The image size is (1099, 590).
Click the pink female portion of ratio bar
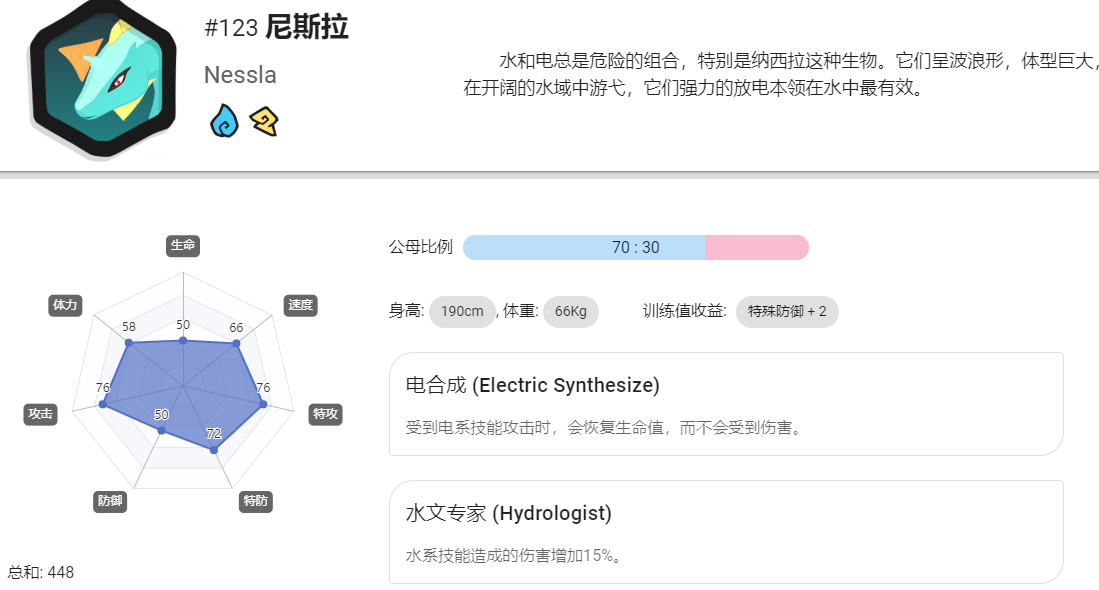pyautogui.click(x=757, y=247)
